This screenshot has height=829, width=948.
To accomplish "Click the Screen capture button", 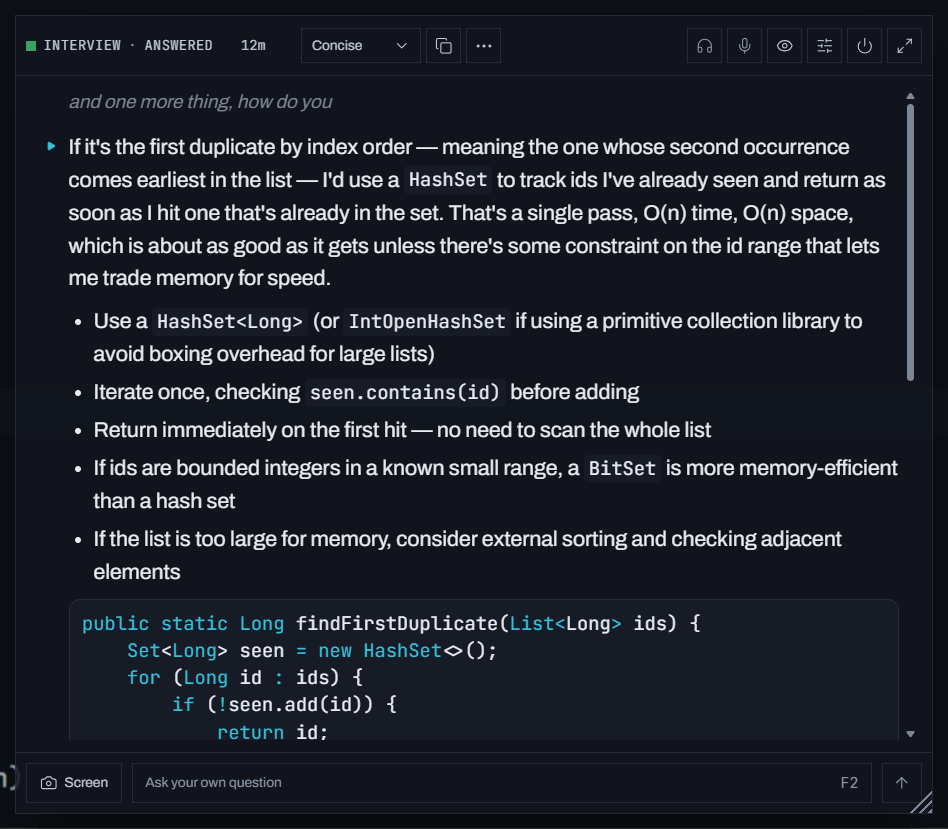I will 74,782.
